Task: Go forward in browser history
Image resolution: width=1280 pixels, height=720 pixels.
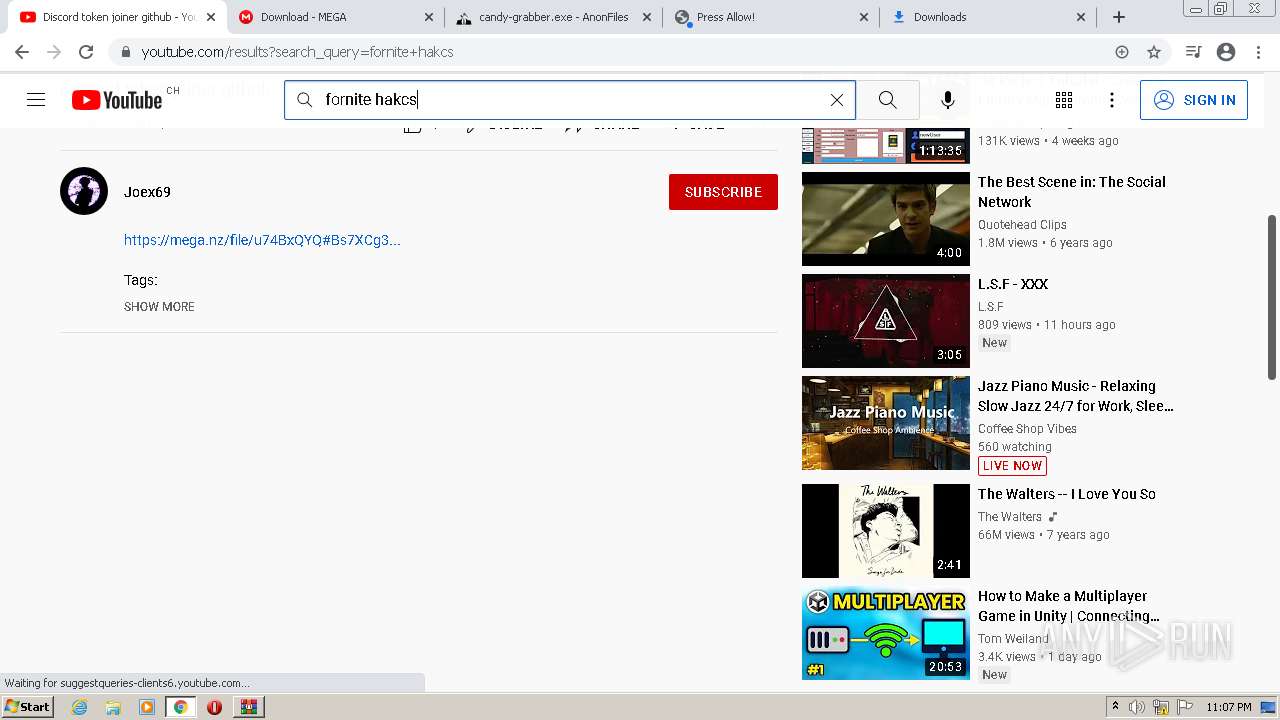Action: click(x=54, y=52)
